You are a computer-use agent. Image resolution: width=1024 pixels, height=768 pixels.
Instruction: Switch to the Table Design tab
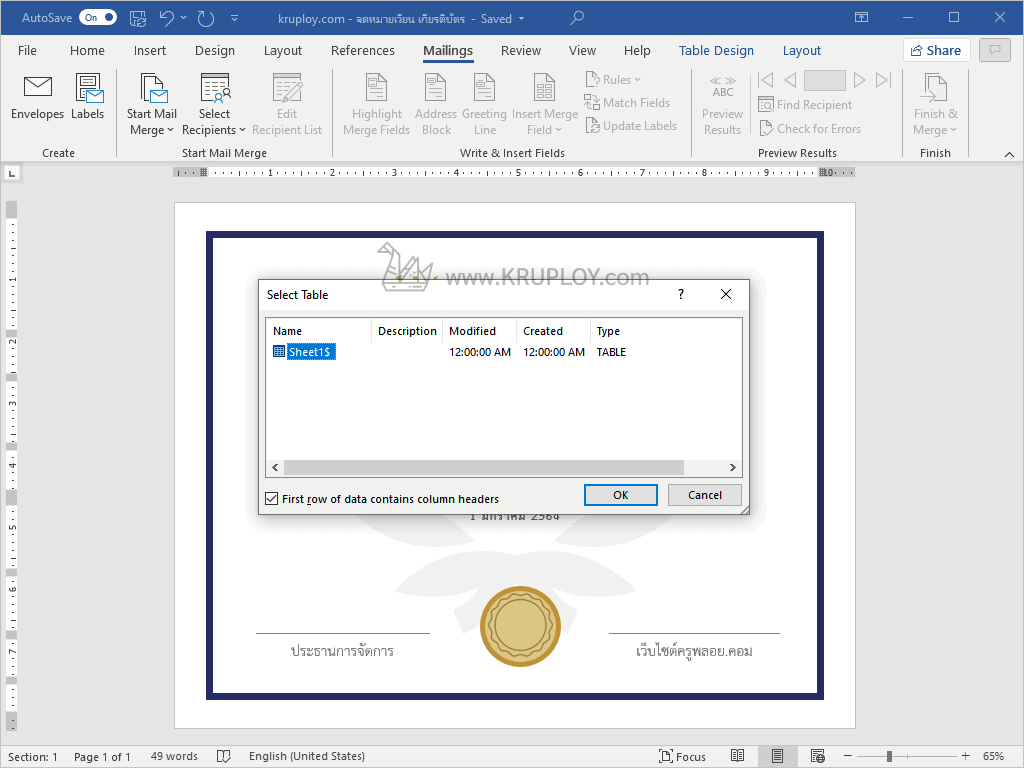(x=716, y=50)
